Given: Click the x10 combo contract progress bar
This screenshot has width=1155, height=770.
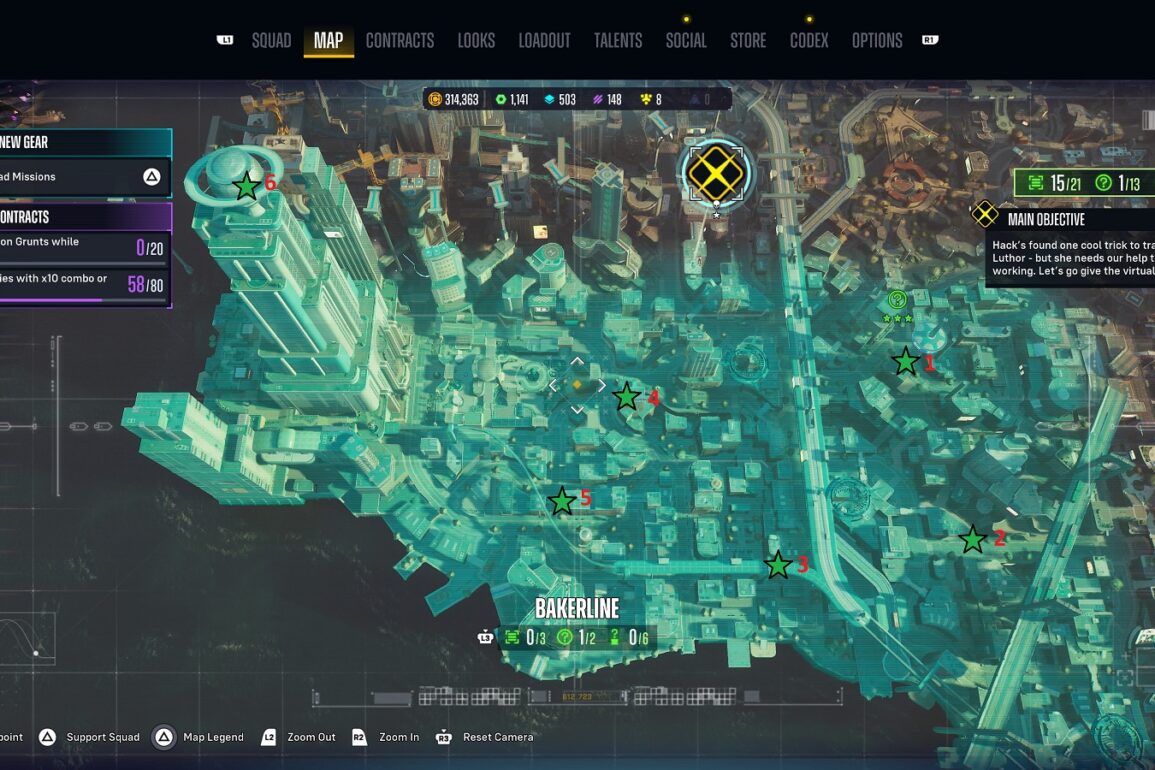Looking at the screenshot, I should (x=83, y=300).
